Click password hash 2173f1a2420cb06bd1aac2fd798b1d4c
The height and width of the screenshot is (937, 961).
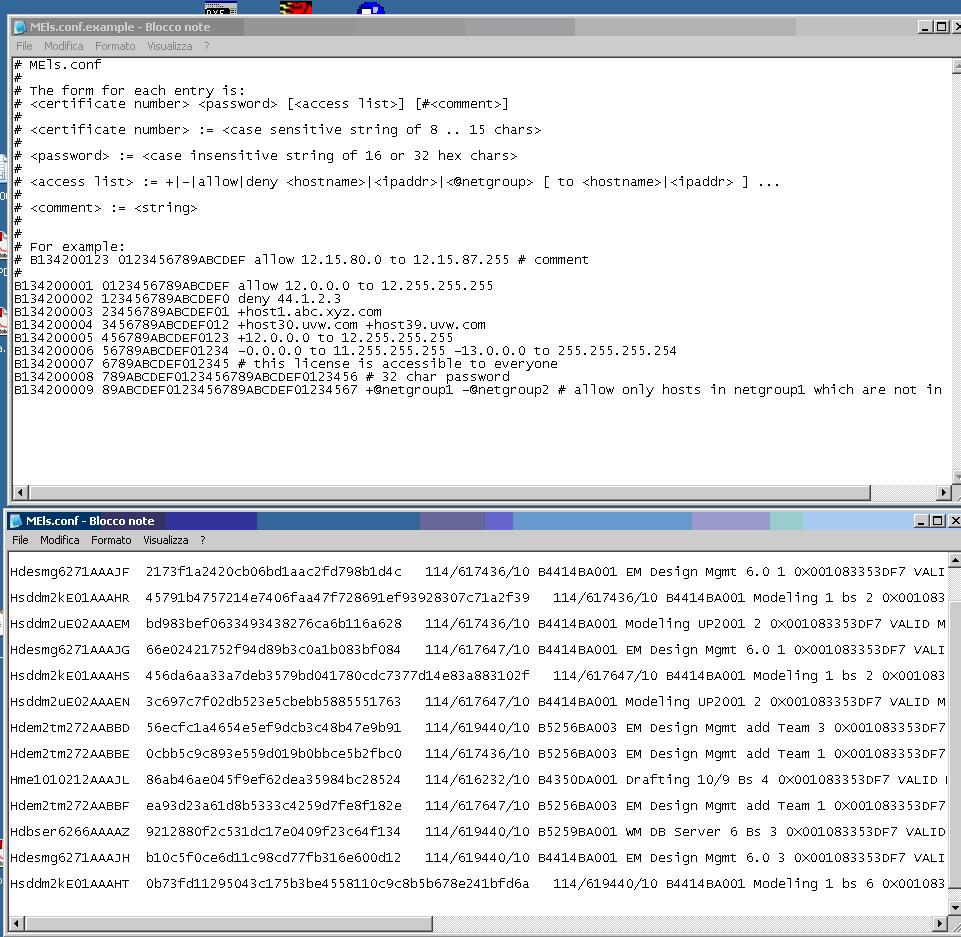[x=273, y=572]
